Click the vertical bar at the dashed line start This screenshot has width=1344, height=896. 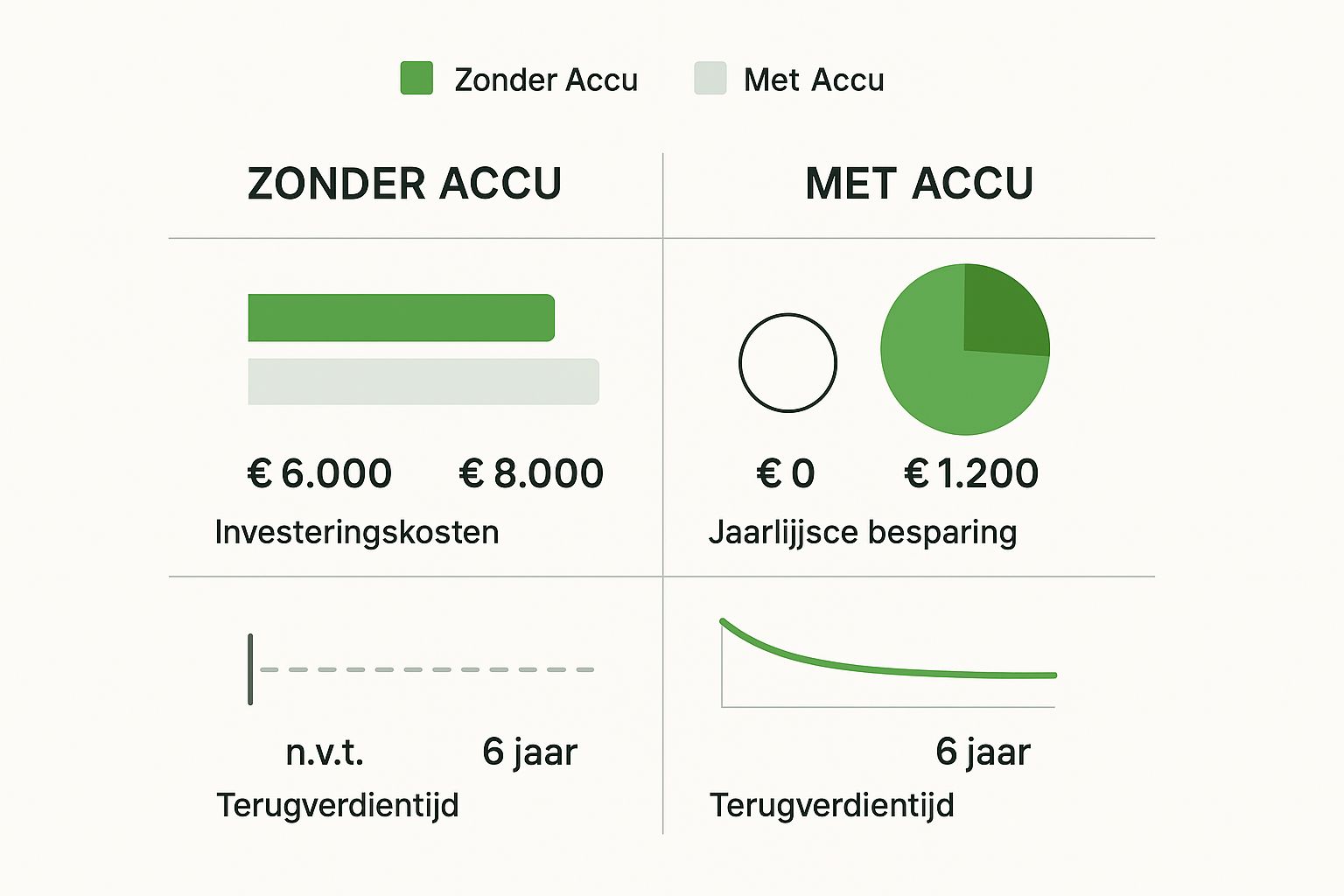click(250, 669)
